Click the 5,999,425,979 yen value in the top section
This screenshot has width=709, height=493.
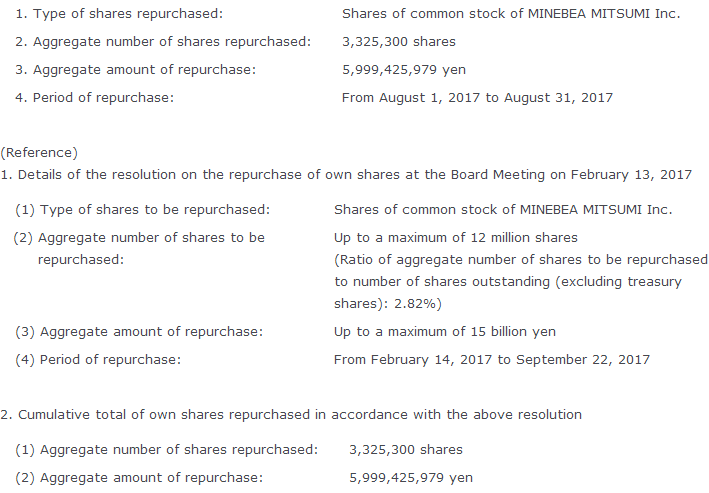(x=403, y=70)
